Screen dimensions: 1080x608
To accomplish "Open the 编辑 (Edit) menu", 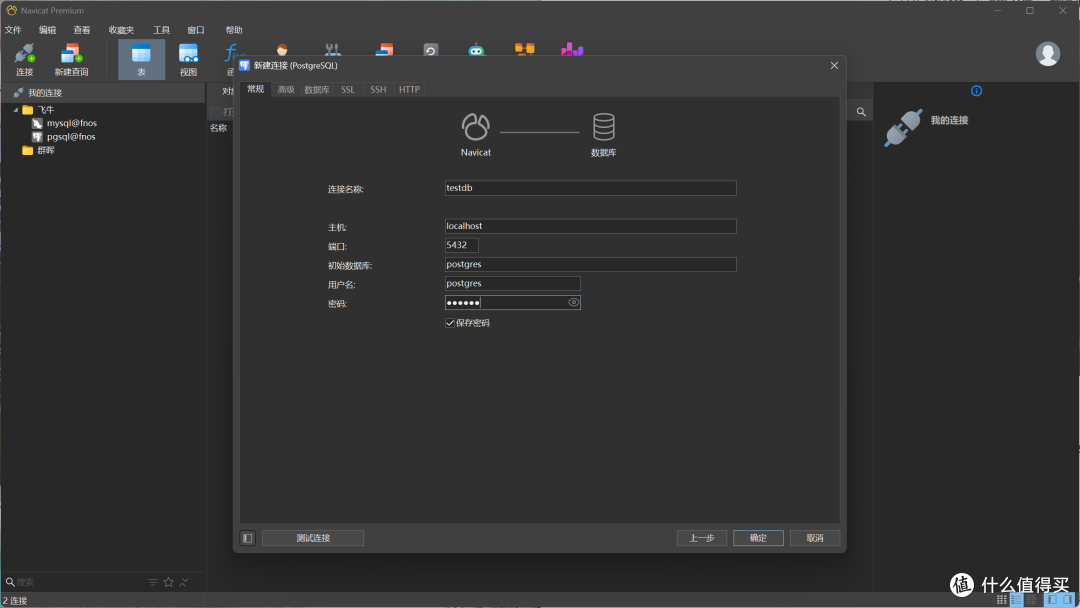I will click(x=48, y=30).
